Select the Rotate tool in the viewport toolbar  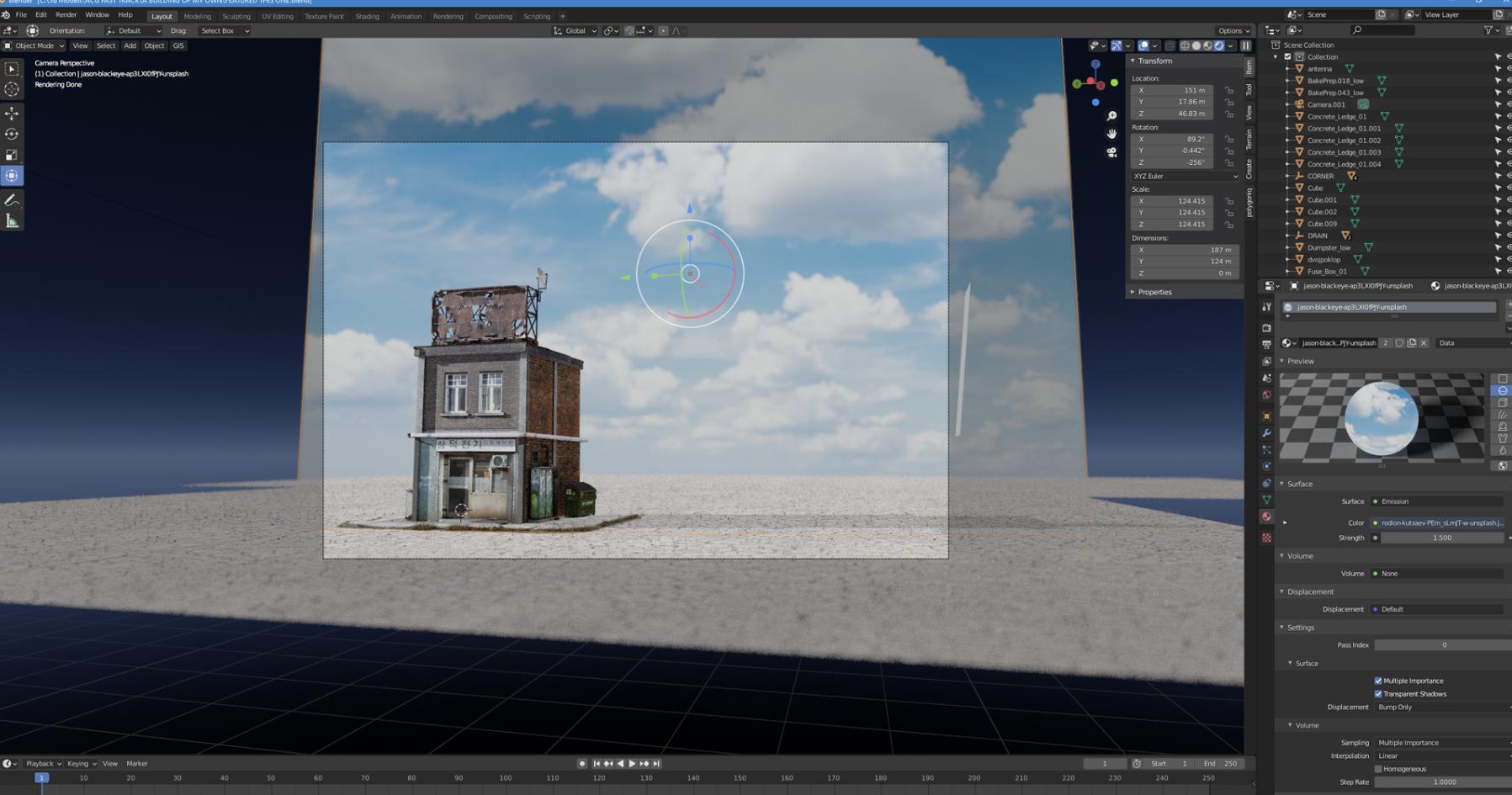[12, 134]
